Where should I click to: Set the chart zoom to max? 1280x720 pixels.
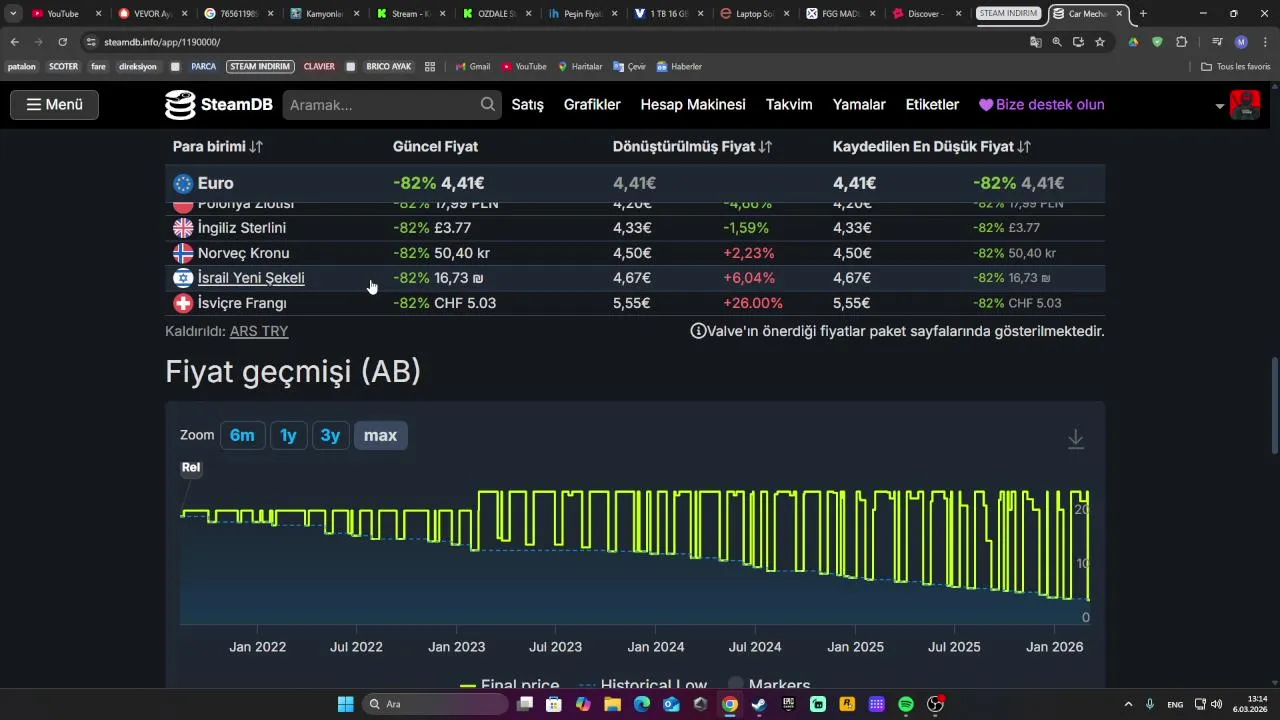[x=380, y=435]
